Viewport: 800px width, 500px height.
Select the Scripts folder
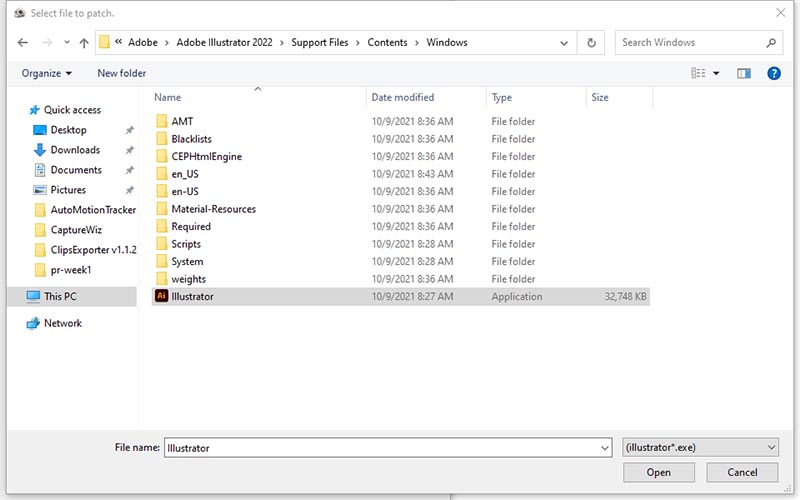[x=186, y=244]
